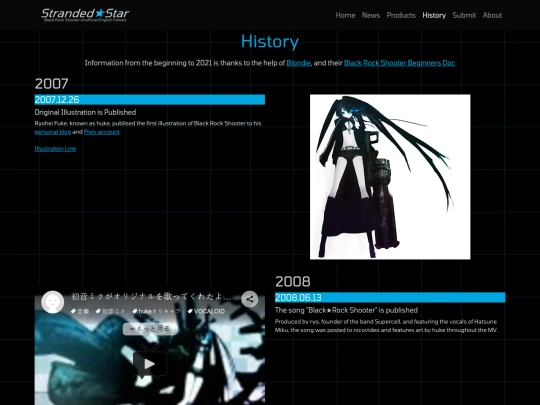Open the Submit page
The image size is (540, 405).
point(464,15)
